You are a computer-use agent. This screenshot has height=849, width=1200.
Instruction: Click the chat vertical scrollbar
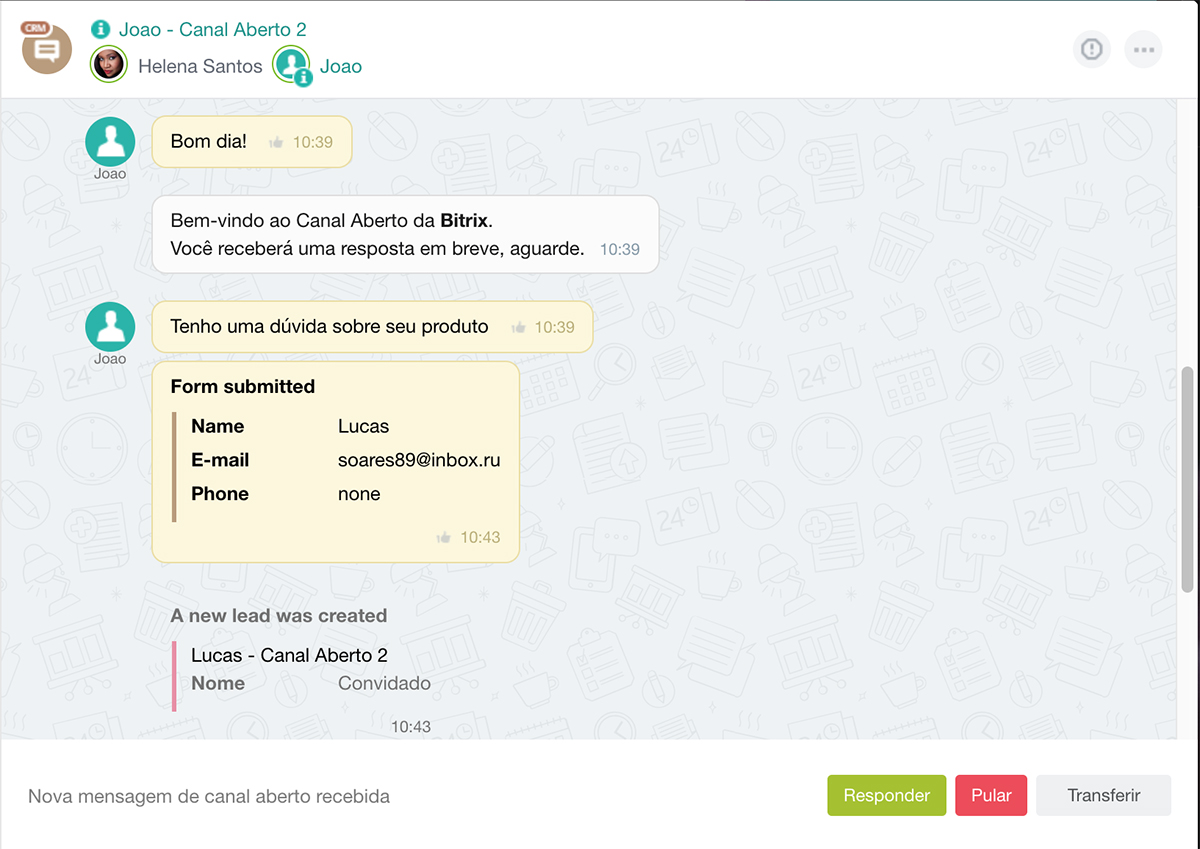[1187, 480]
